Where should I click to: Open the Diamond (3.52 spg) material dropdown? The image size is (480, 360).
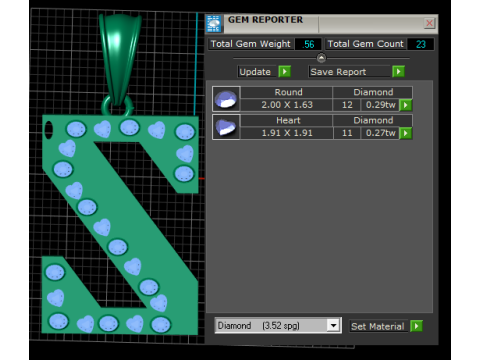pos(333,325)
